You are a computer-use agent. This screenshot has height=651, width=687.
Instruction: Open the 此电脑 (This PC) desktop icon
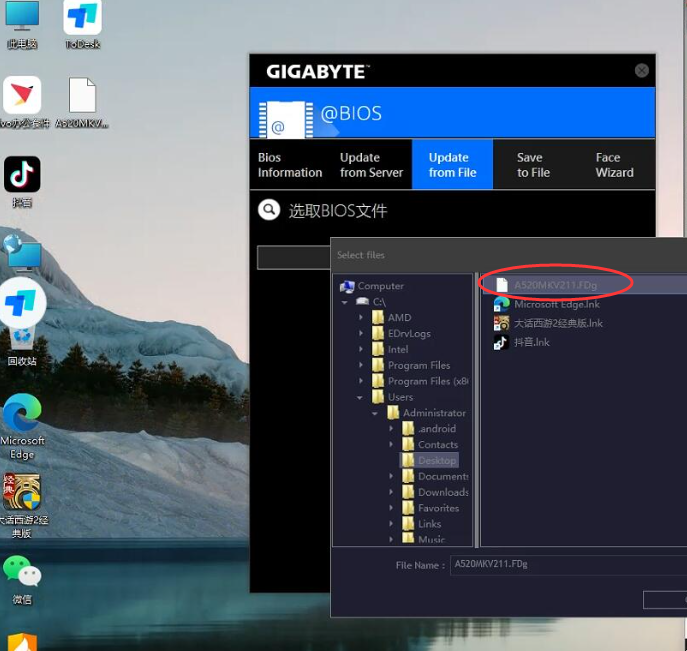point(22,17)
